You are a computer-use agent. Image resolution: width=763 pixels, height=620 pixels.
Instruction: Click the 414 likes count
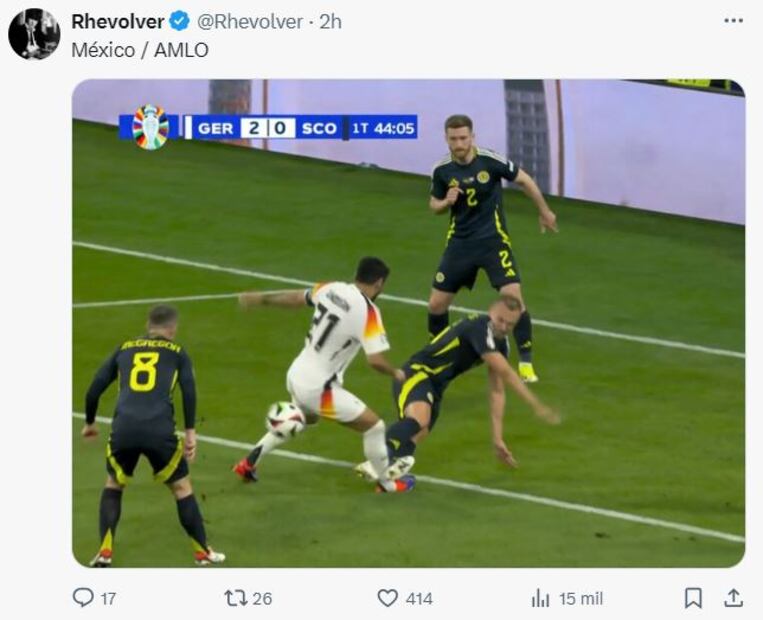(x=419, y=598)
